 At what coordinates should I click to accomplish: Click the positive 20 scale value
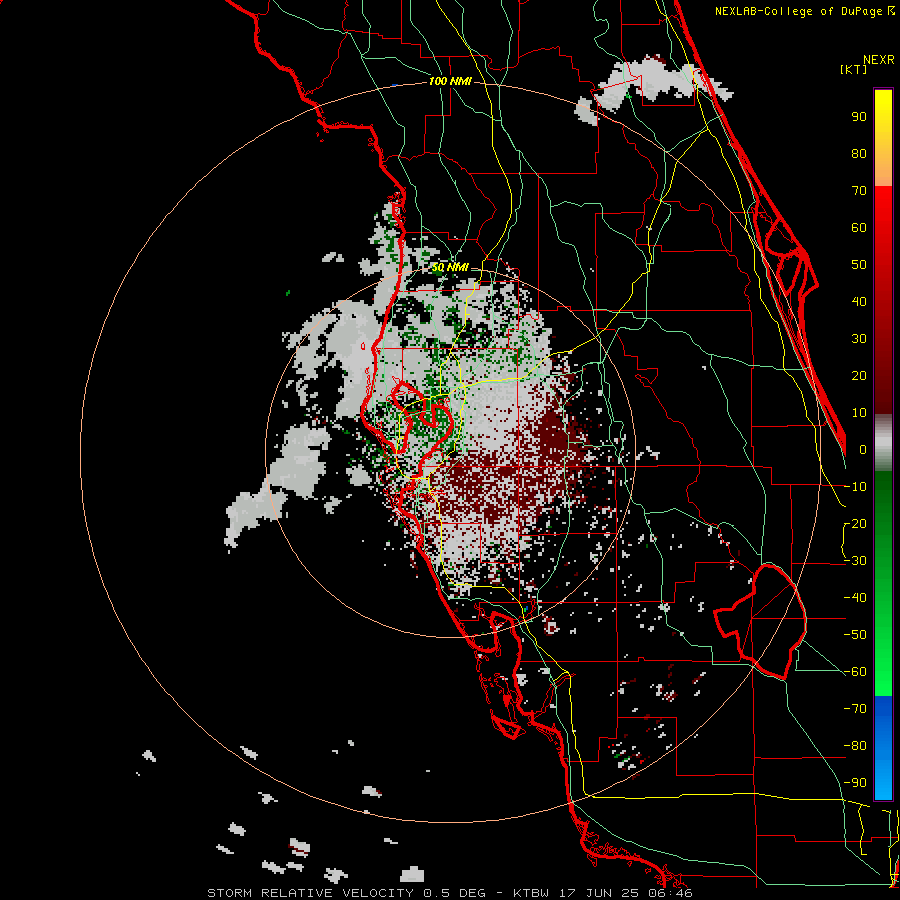point(859,376)
